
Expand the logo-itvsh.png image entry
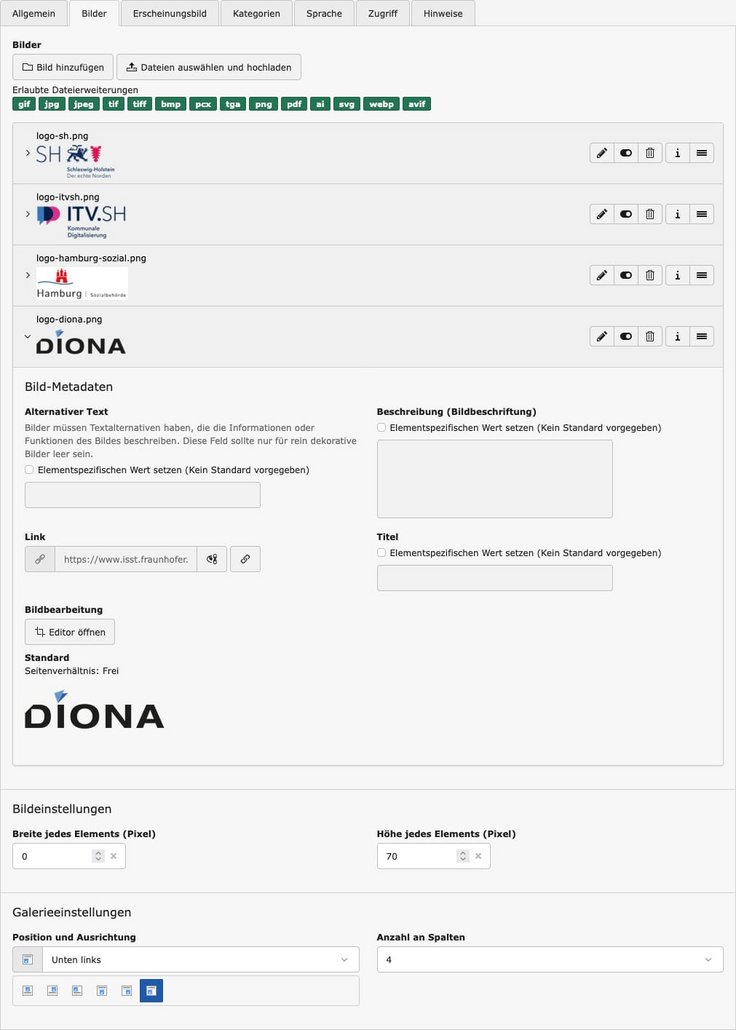(x=28, y=214)
